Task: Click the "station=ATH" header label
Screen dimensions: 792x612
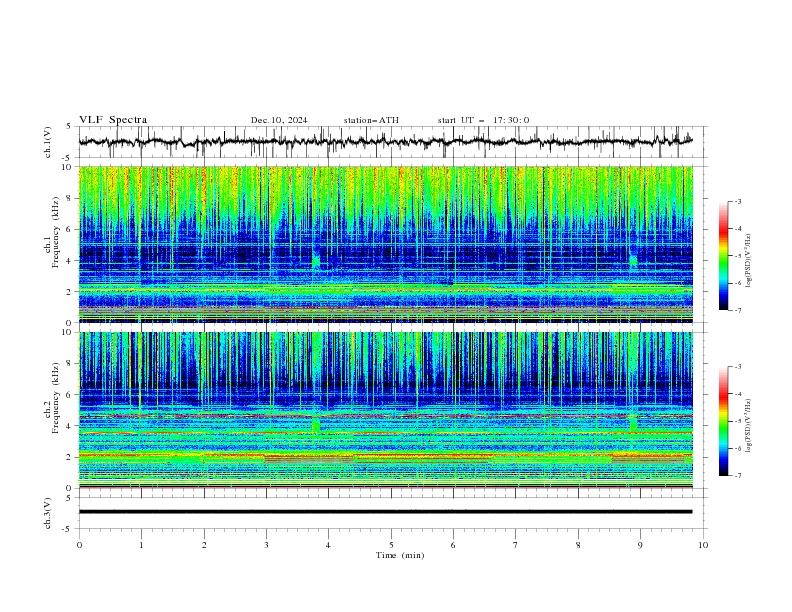Action: click(x=371, y=120)
